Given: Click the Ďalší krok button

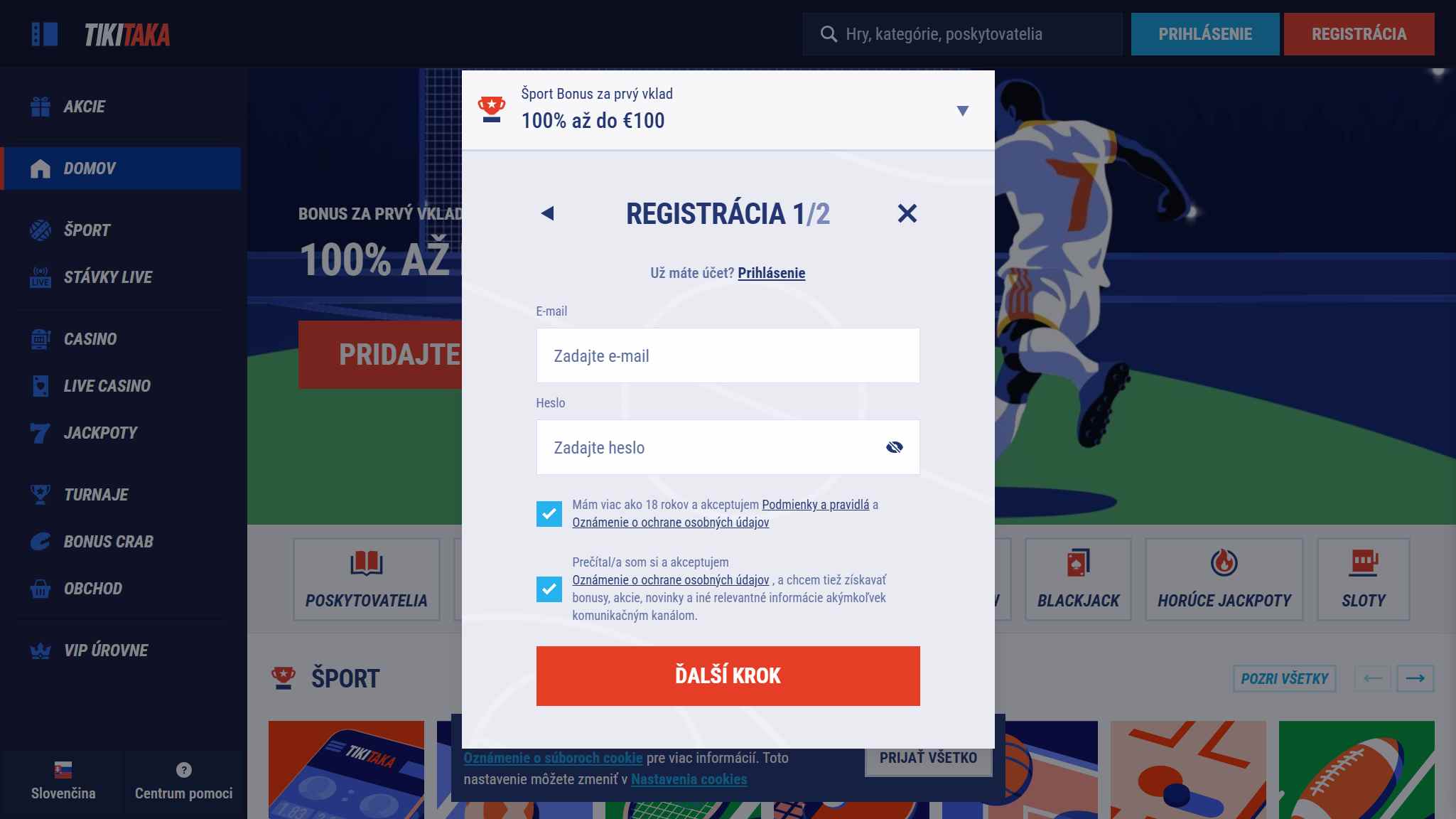Looking at the screenshot, I should (x=728, y=676).
